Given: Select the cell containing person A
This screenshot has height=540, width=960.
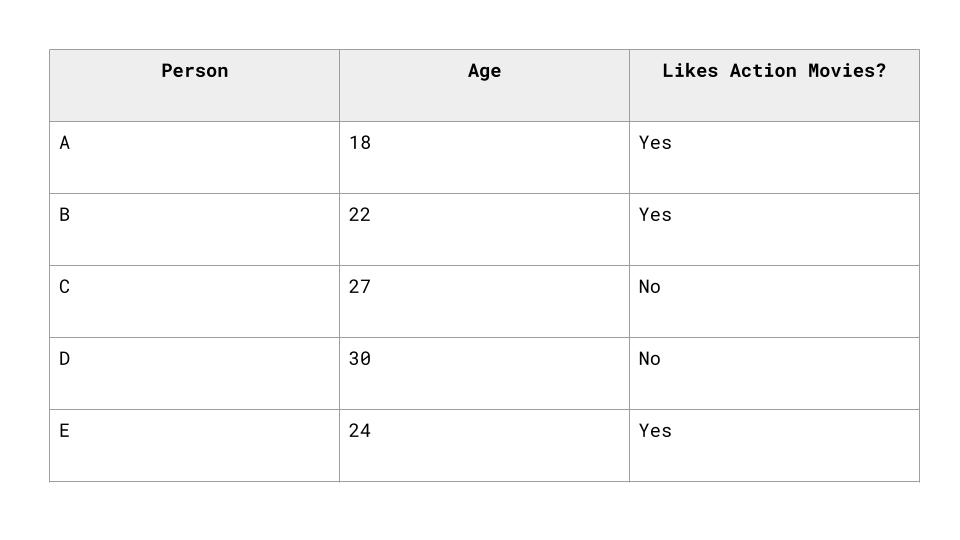Looking at the screenshot, I should pos(194,157).
